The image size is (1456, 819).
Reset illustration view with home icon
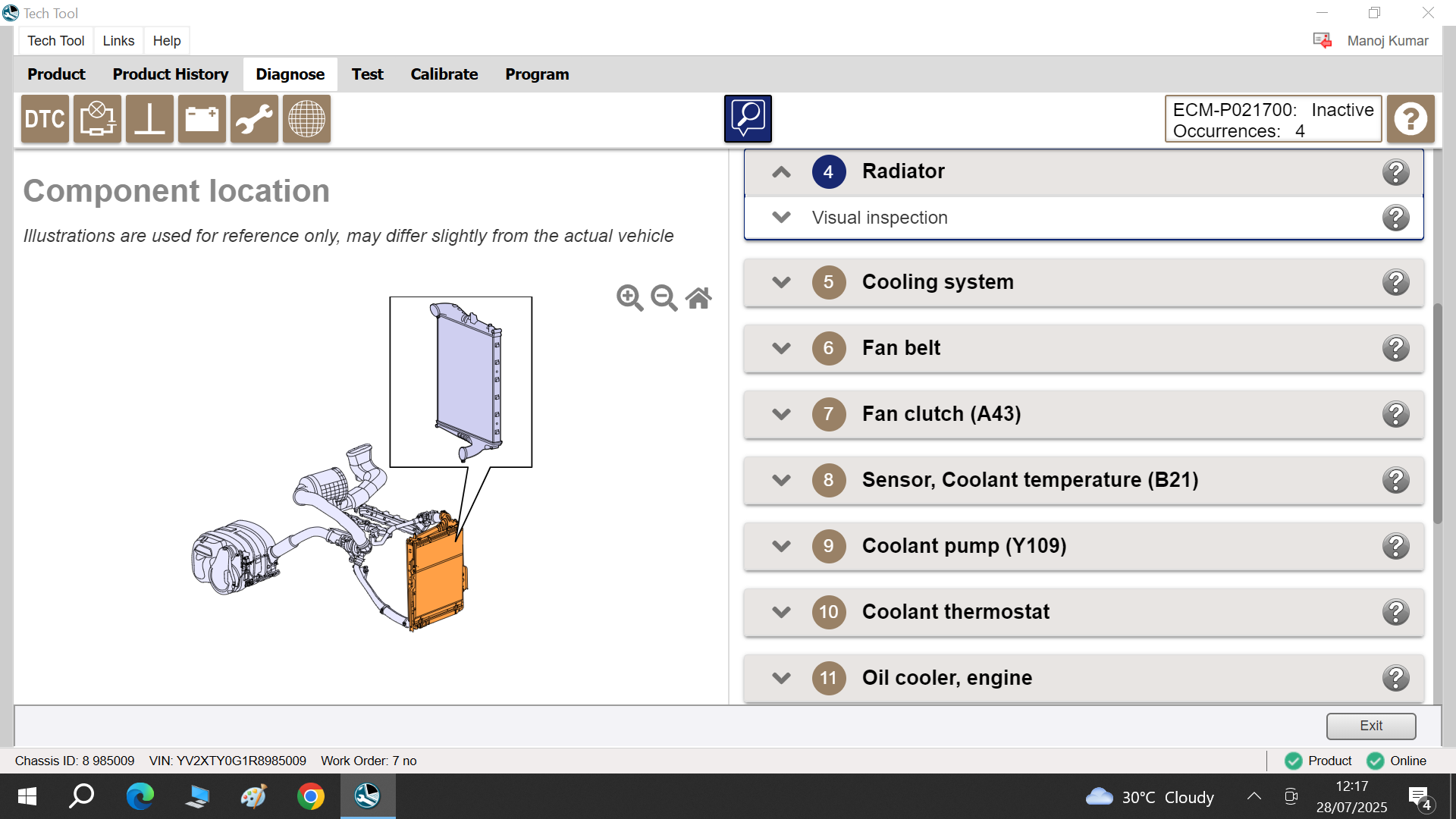pyautogui.click(x=698, y=298)
